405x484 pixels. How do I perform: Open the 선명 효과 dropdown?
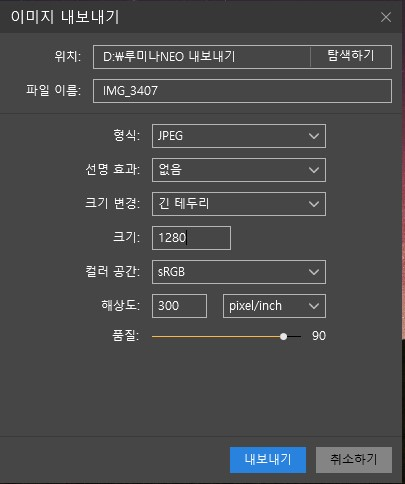[239, 170]
